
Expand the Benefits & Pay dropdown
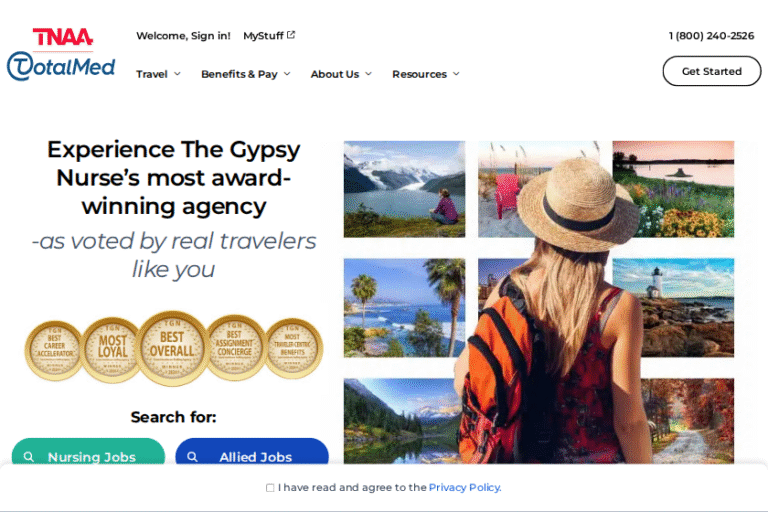click(246, 74)
